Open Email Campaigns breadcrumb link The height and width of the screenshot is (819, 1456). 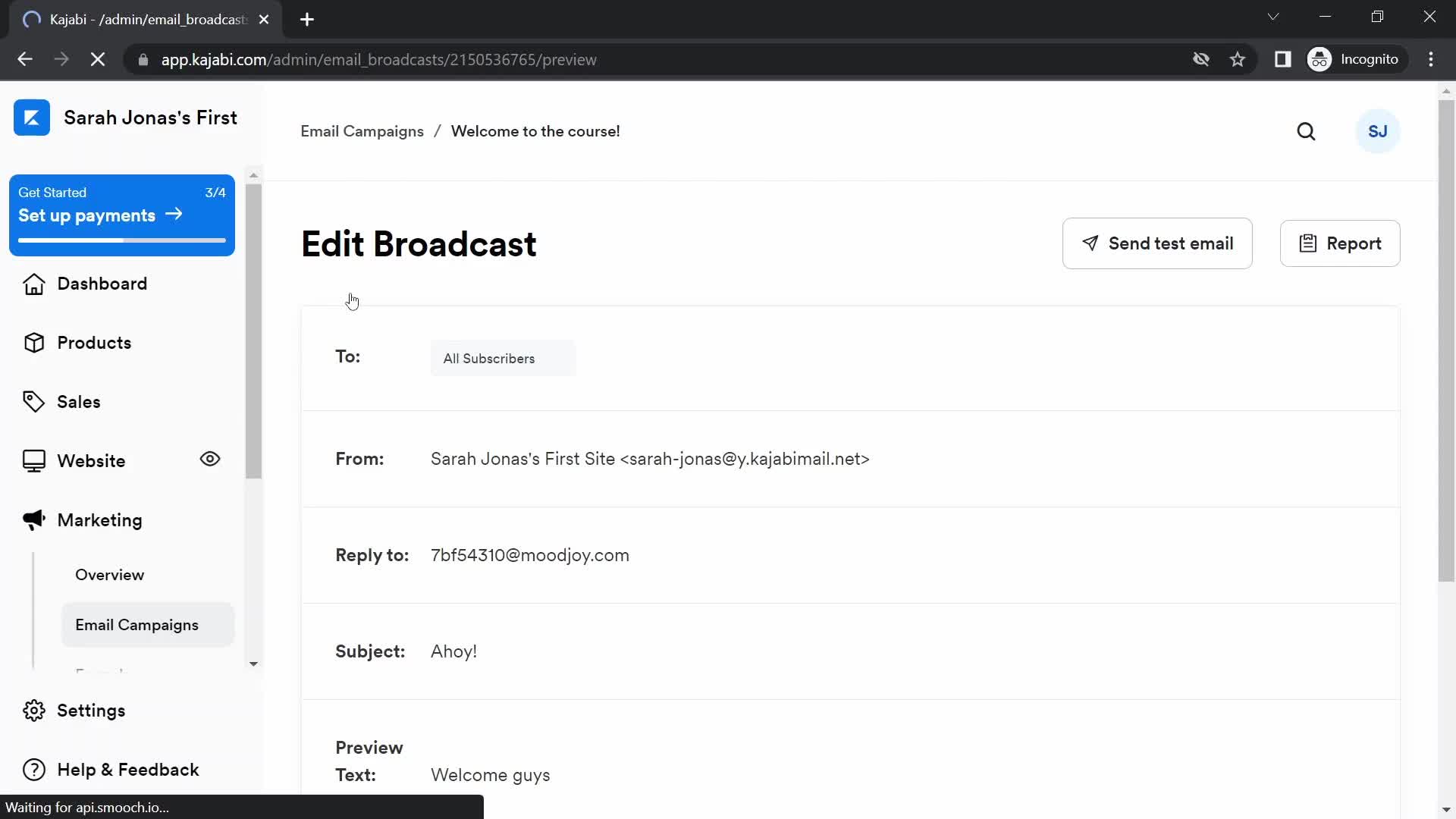click(362, 131)
